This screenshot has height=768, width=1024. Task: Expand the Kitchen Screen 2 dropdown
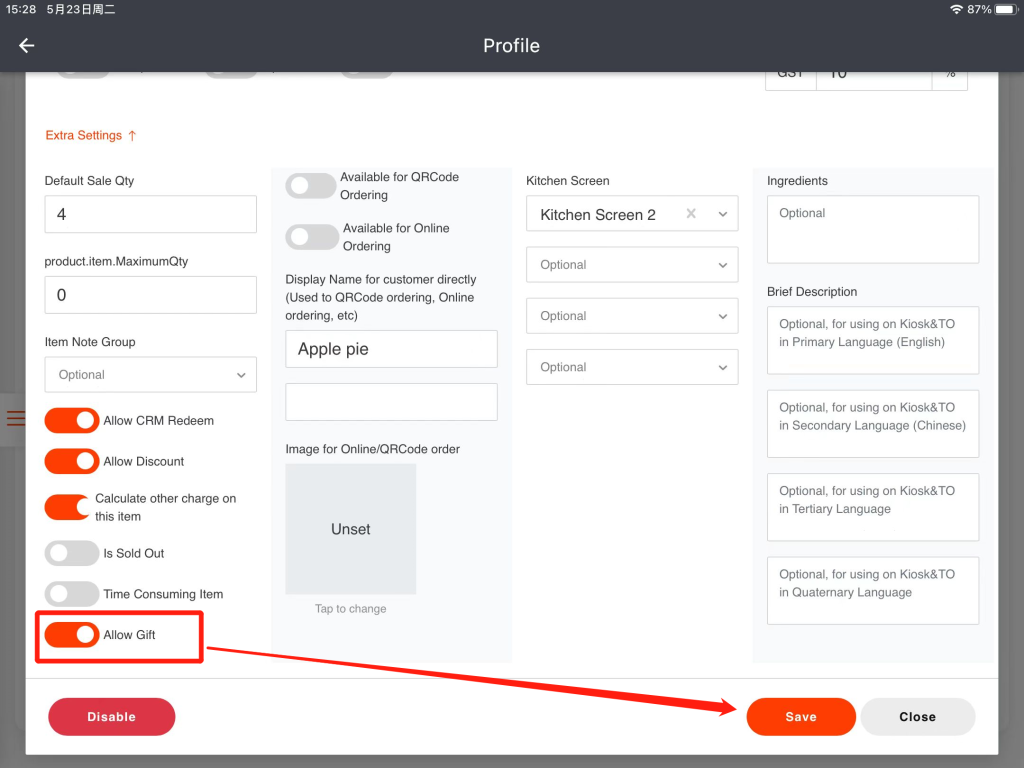[723, 214]
